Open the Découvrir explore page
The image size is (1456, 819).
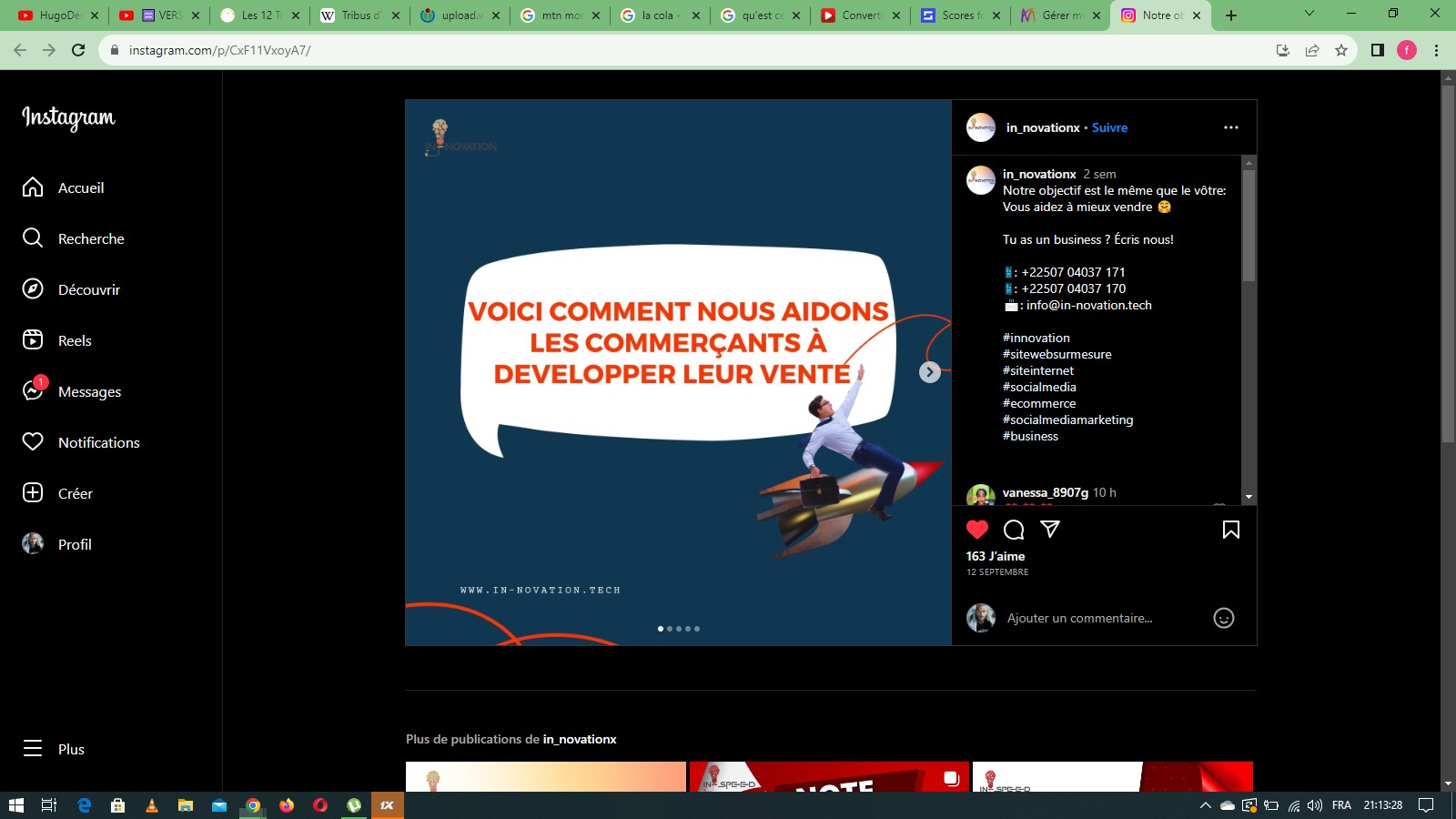(x=88, y=289)
